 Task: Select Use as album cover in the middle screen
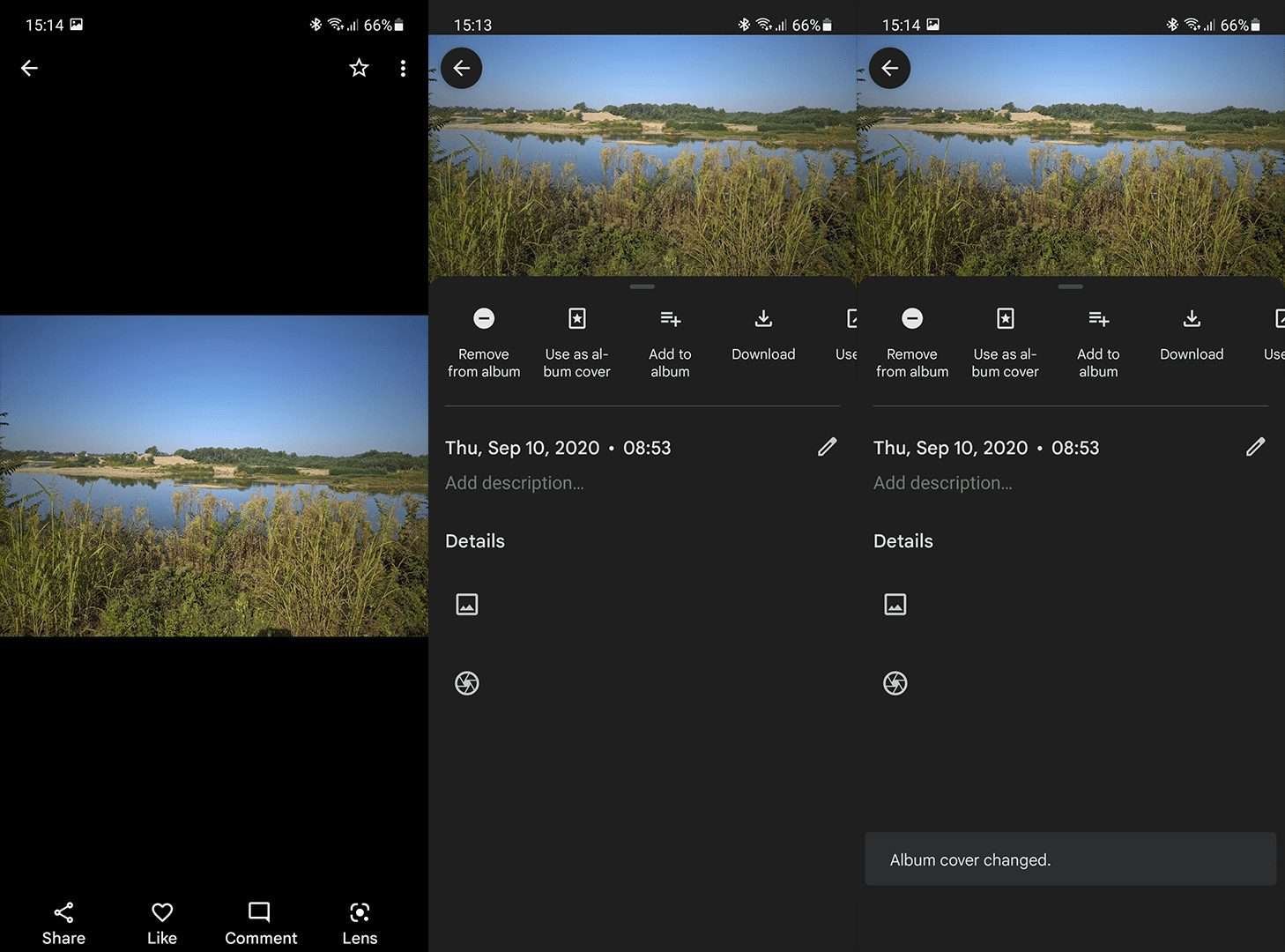[x=576, y=343]
